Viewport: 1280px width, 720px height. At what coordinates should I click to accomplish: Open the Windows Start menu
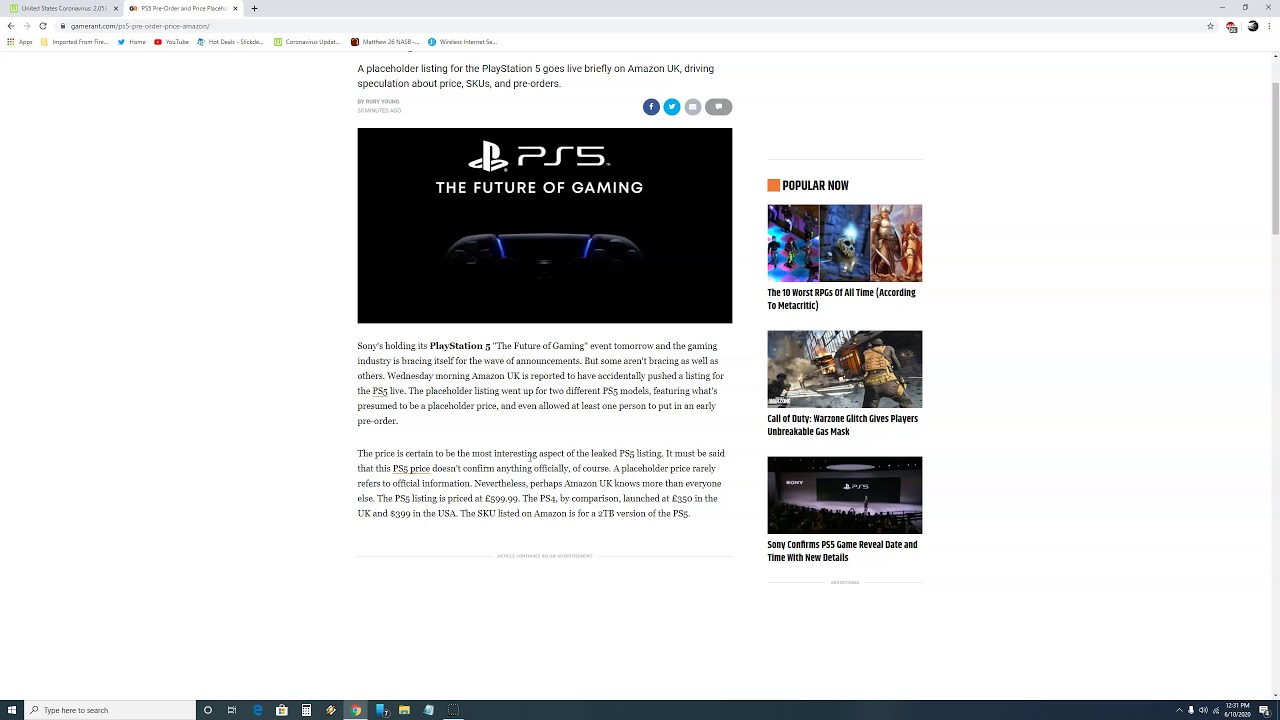(x=12, y=710)
